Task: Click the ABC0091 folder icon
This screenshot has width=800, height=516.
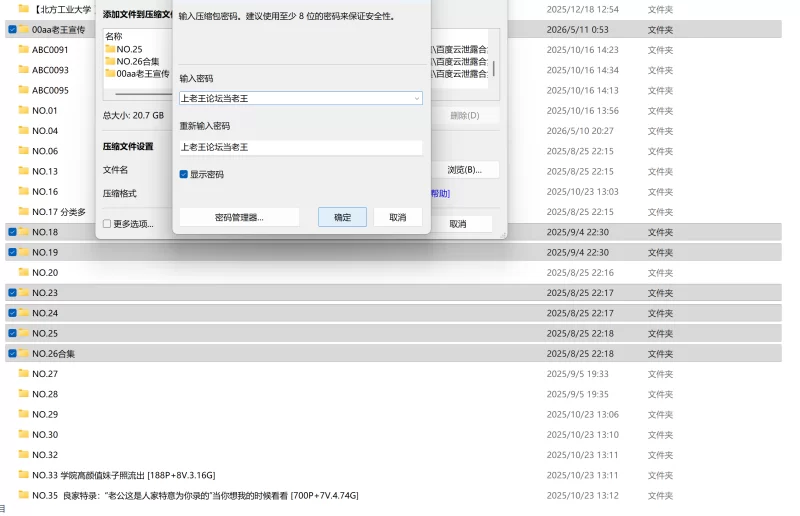Action: pos(23,50)
